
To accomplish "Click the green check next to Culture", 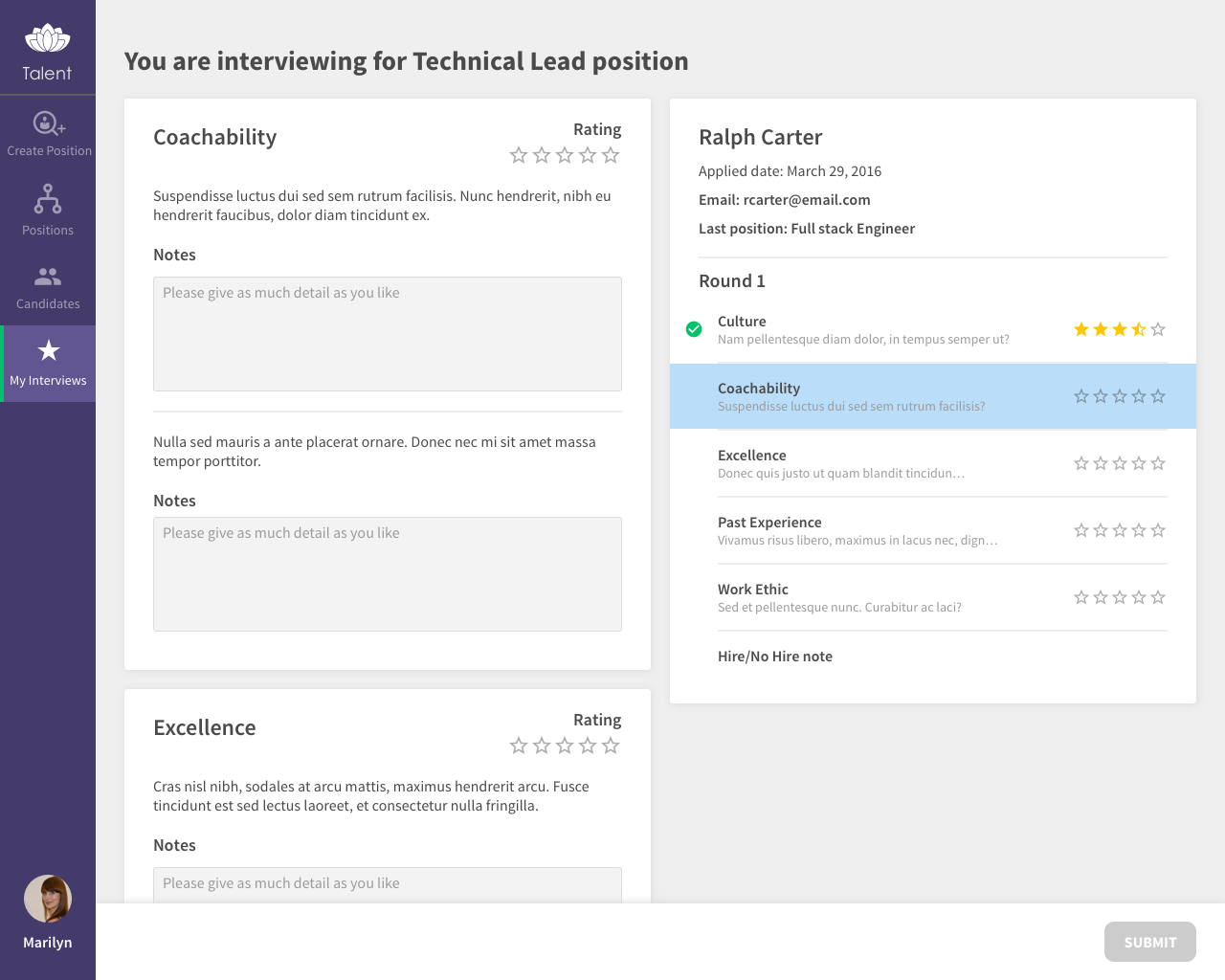I will pos(694,329).
